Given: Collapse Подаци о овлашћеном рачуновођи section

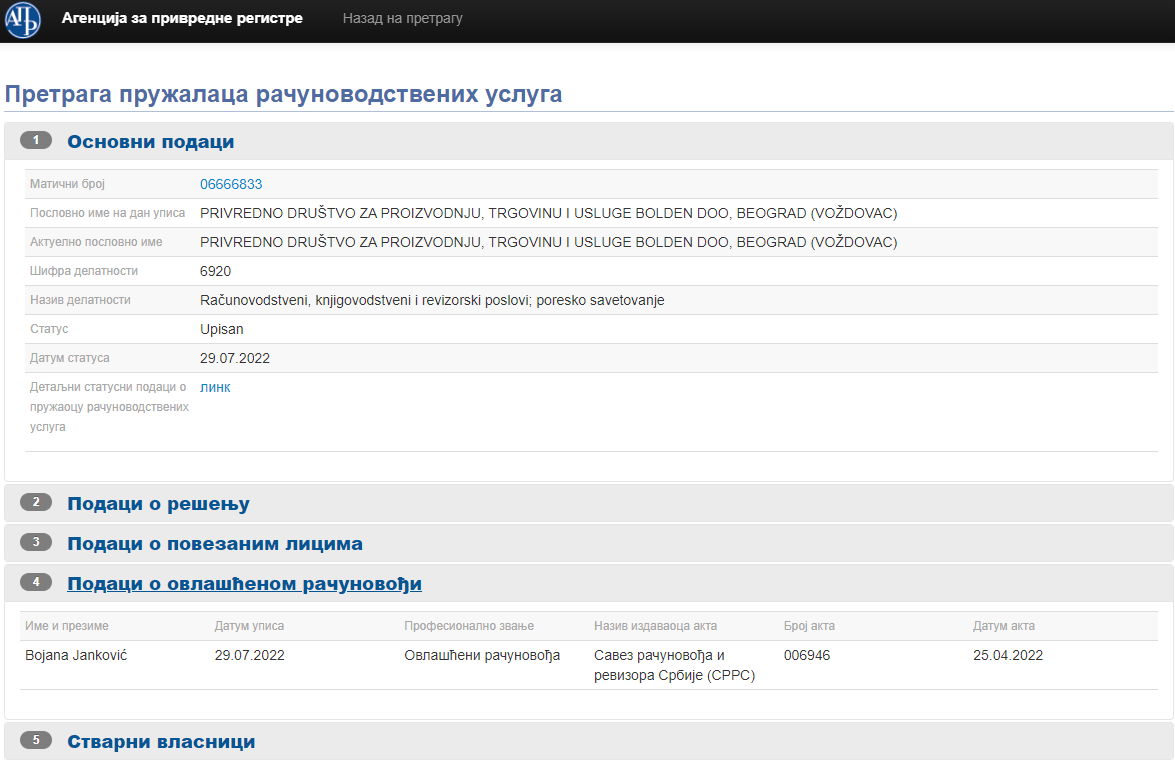Looking at the screenshot, I should tap(244, 583).
